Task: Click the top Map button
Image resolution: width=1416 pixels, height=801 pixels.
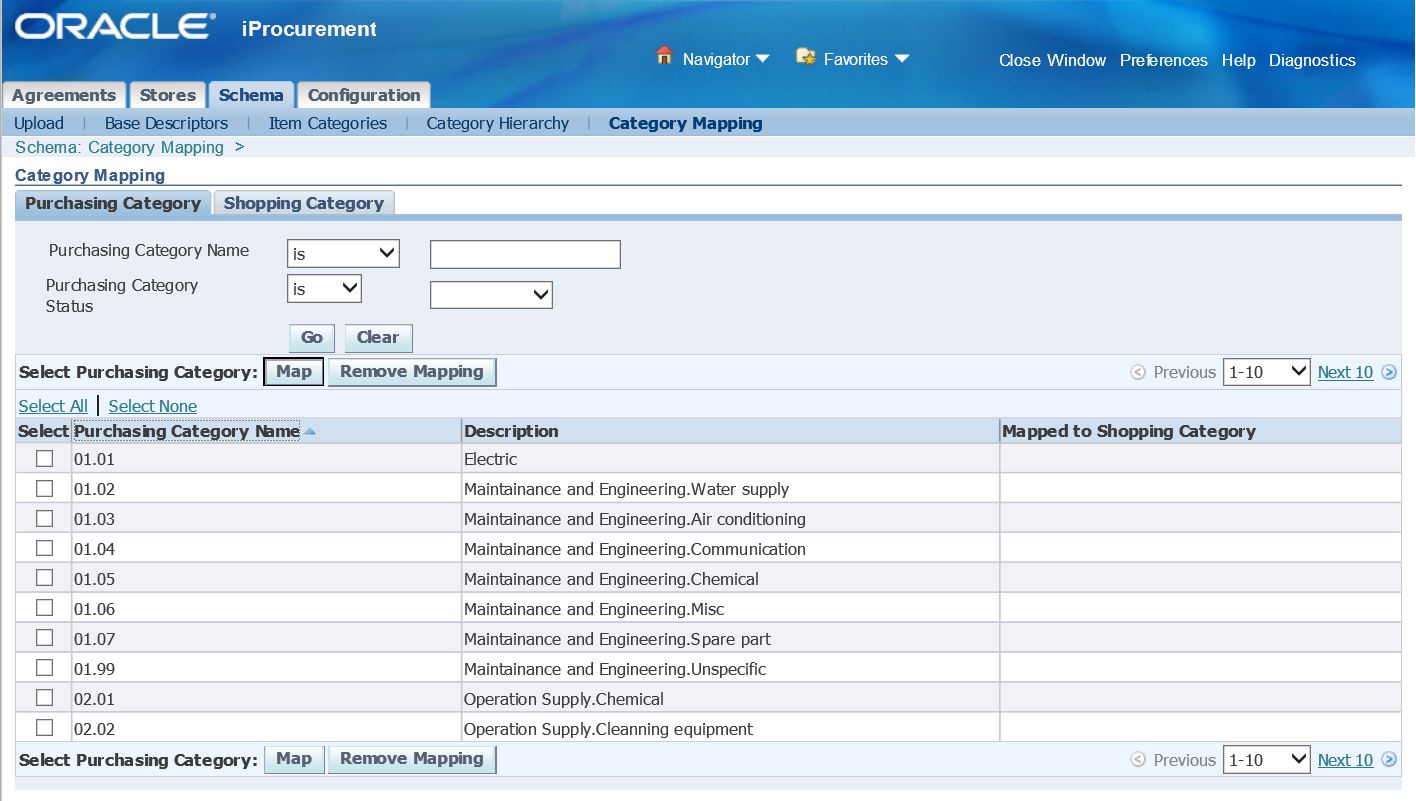Action: [x=294, y=372]
